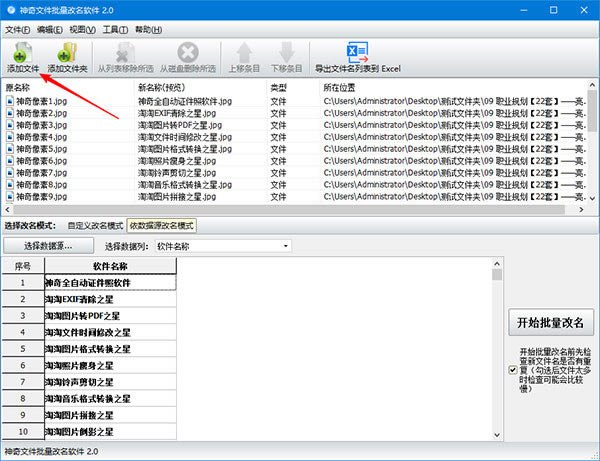Open the 文件(E) menu
600x461 pixels.
point(18,30)
